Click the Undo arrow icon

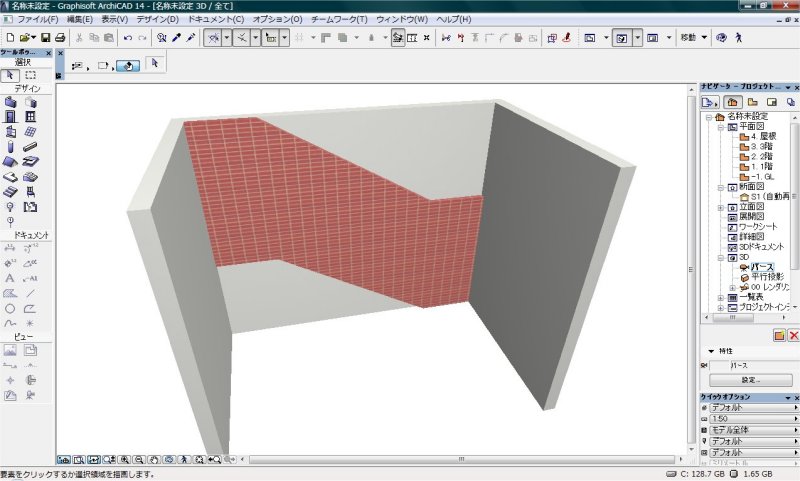pos(128,38)
